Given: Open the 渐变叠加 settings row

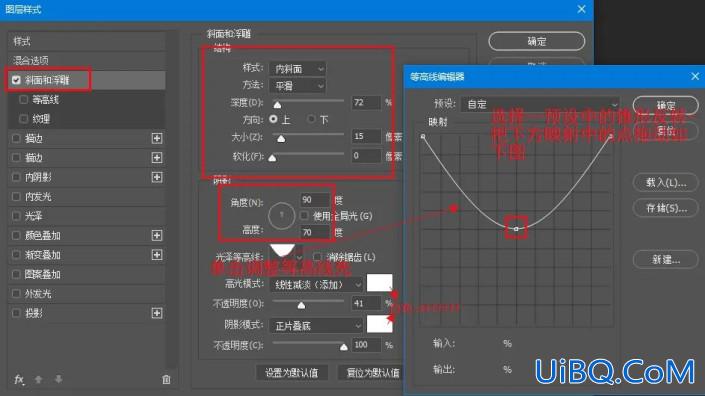Looking at the screenshot, I should click(x=86, y=255).
